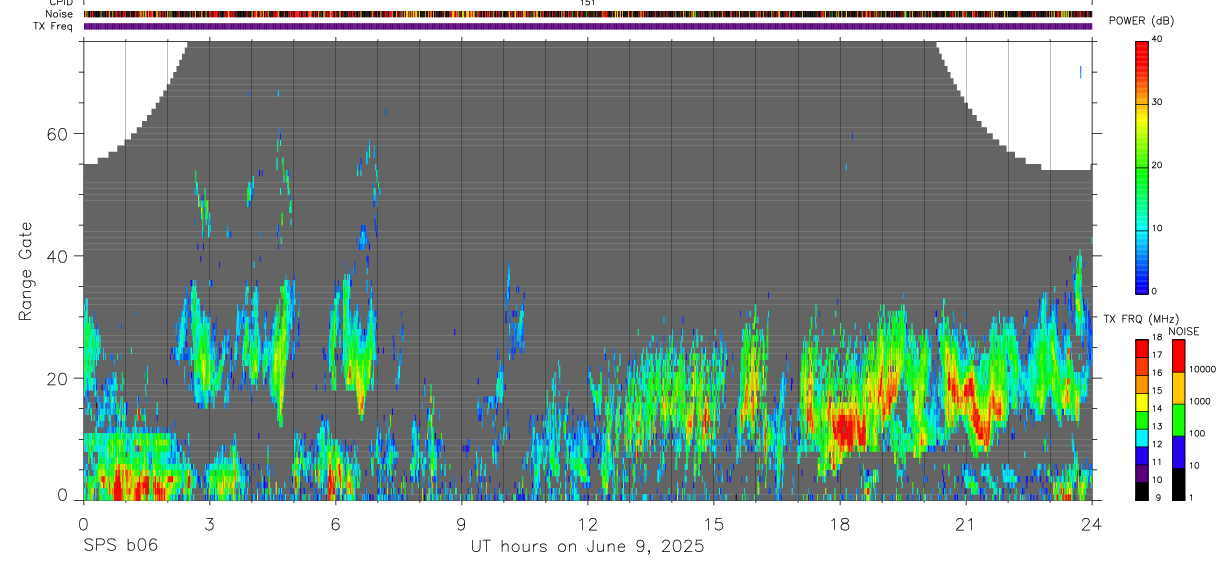Click the 18 hour tick label
Screen dimensions: 1228x567
(x=839, y=523)
